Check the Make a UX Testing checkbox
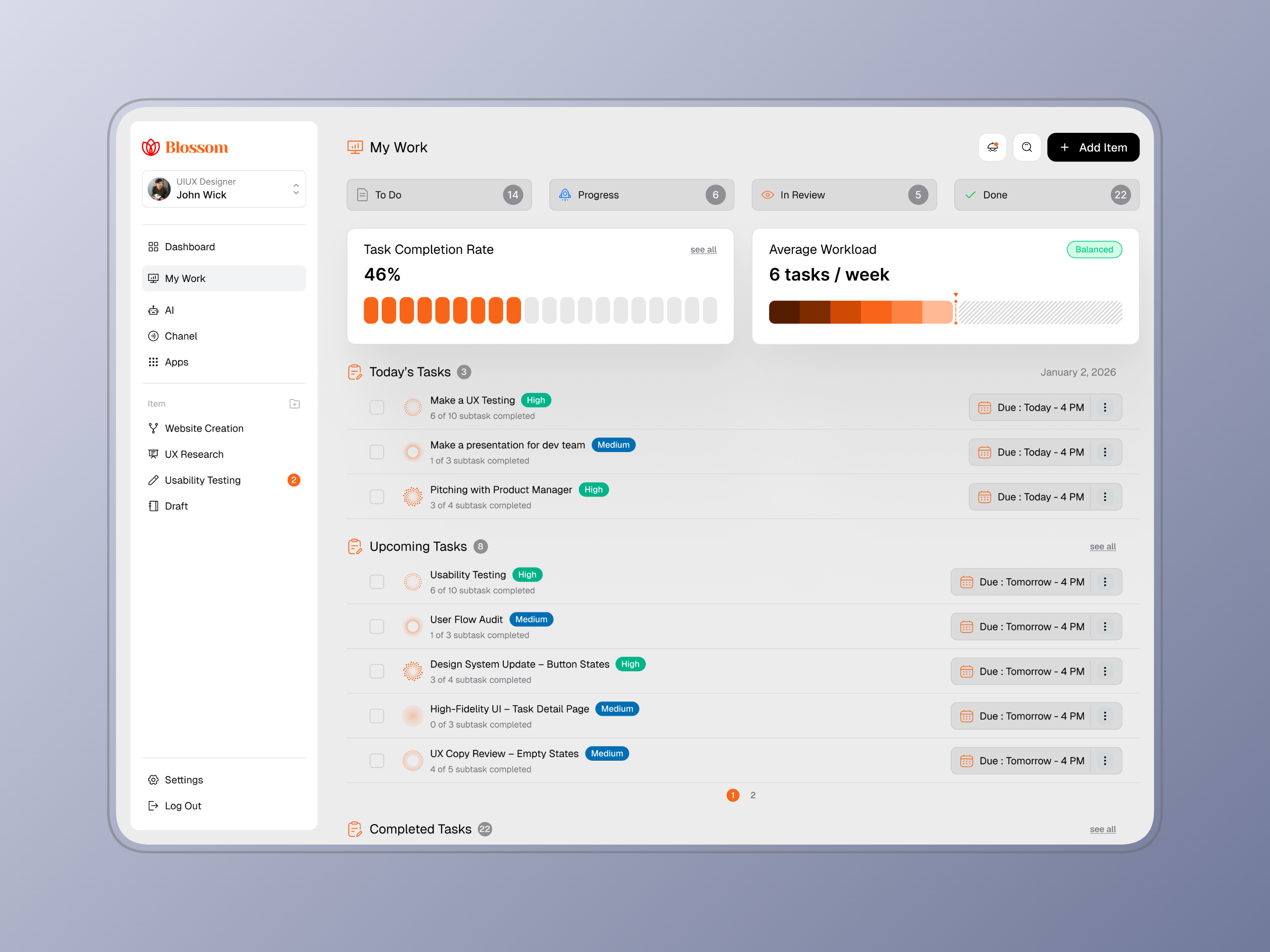This screenshot has height=952, width=1270. click(x=376, y=408)
